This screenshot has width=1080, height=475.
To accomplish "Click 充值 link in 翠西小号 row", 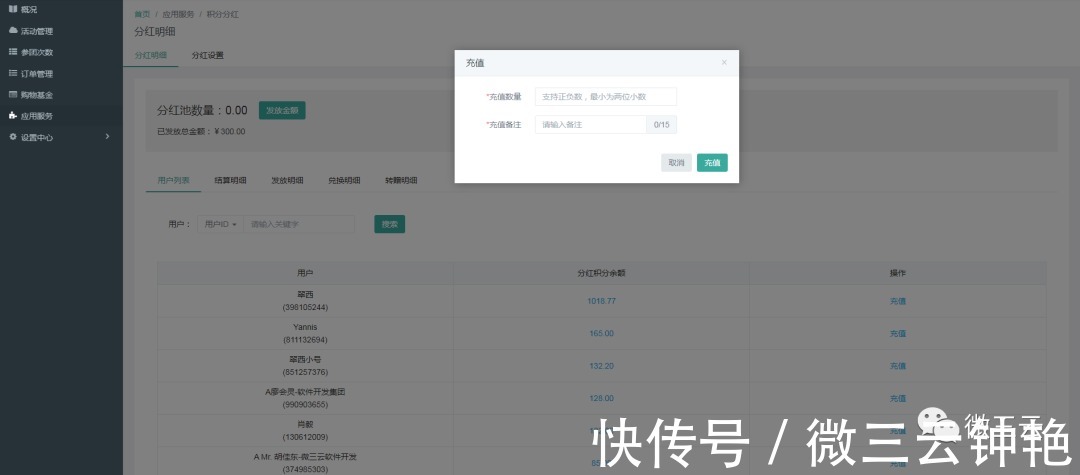I will pyautogui.click(x=897, y=366).
